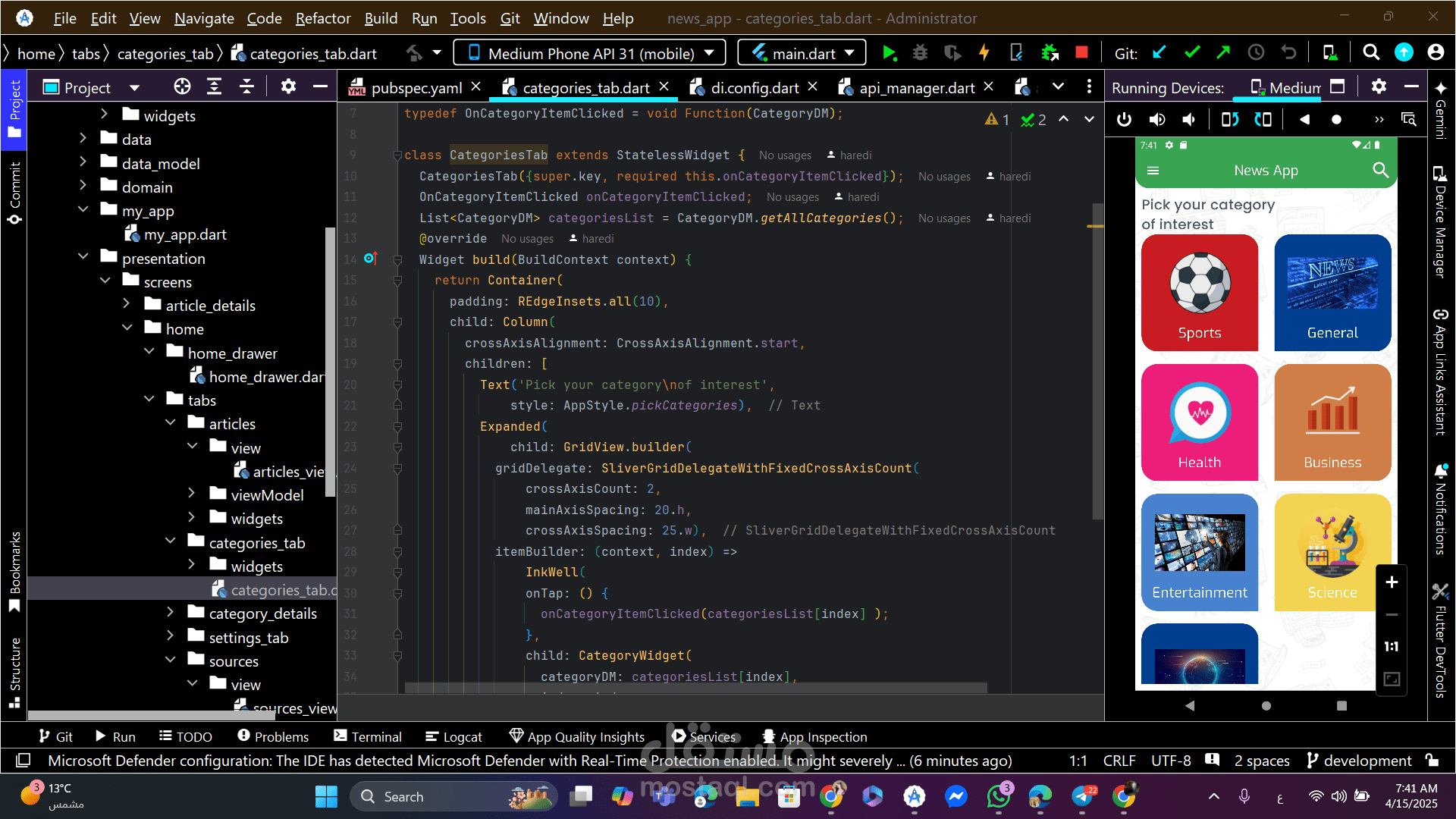Toggle Flutter DevTools side panel
1456x819 pixels.
[1441, 640]
